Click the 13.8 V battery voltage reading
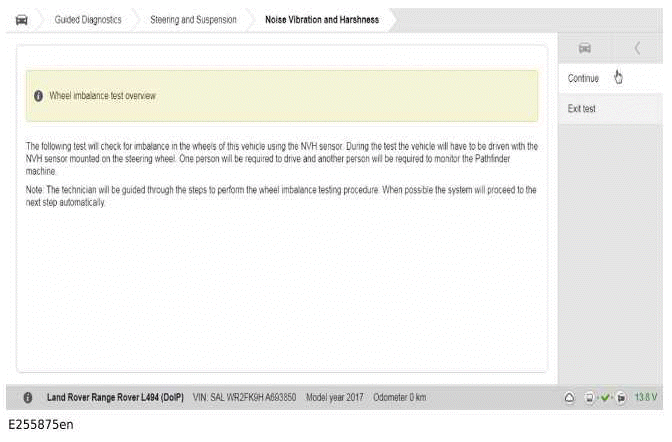 (647, 397)
